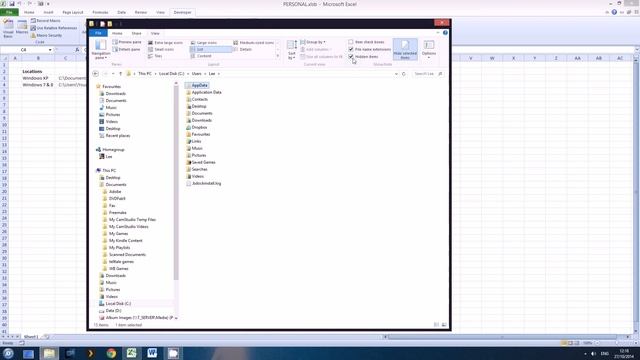
Task: Open address bar history dropdown arrow
Action: (396, 74)
